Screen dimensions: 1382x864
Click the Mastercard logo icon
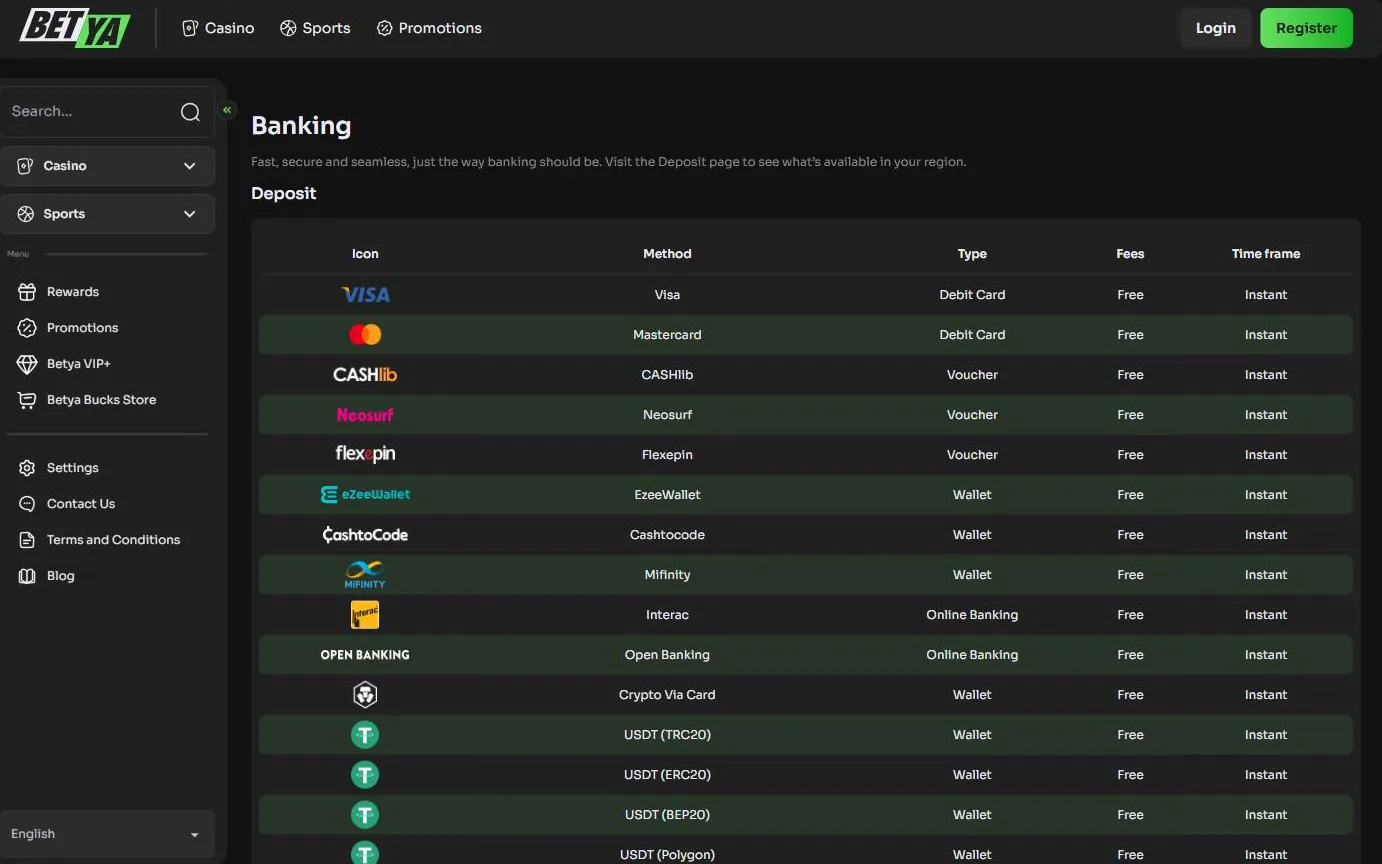pyautogui.click(x=365, y=335)
